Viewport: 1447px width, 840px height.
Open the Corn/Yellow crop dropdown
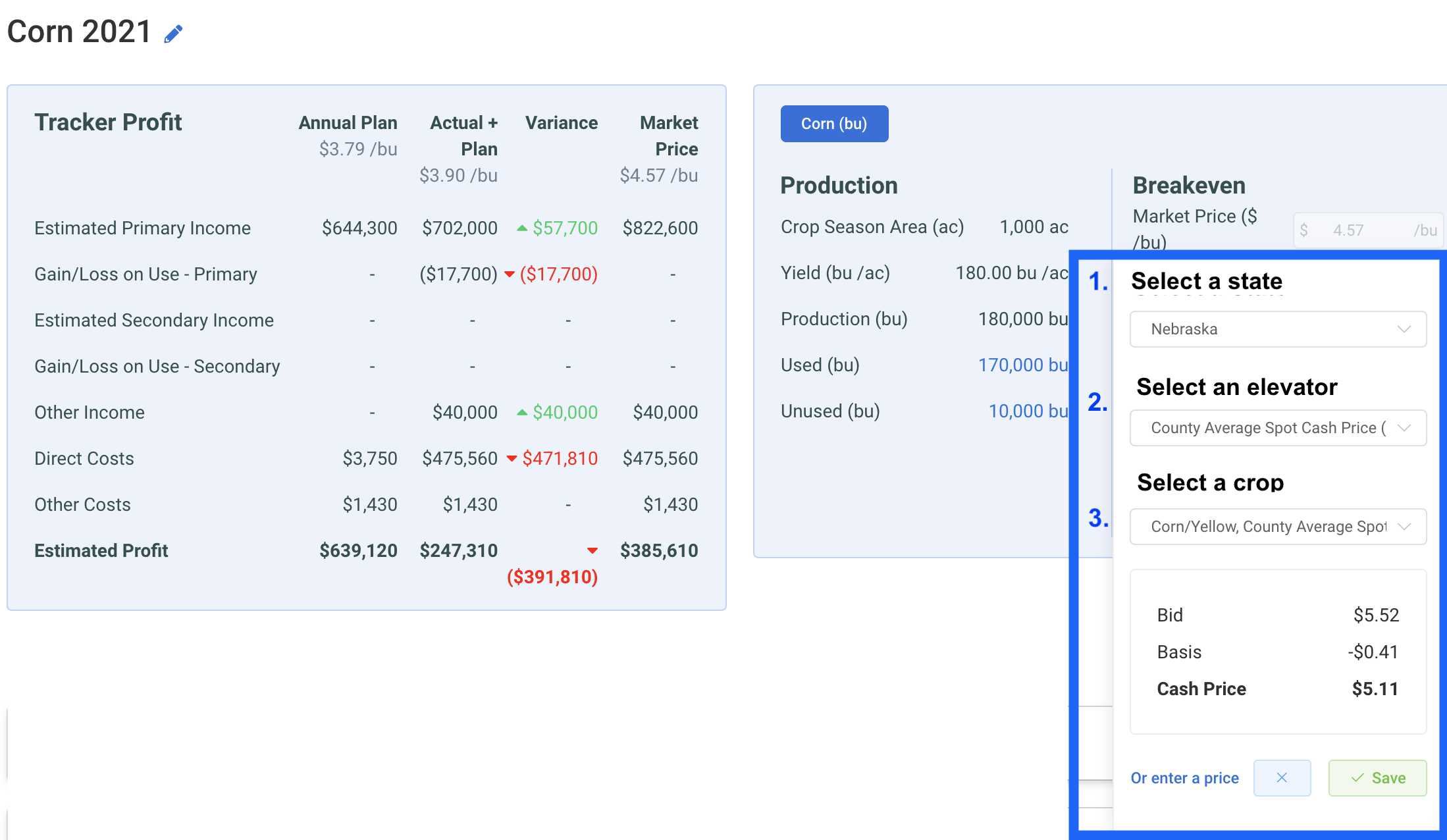1278,527
